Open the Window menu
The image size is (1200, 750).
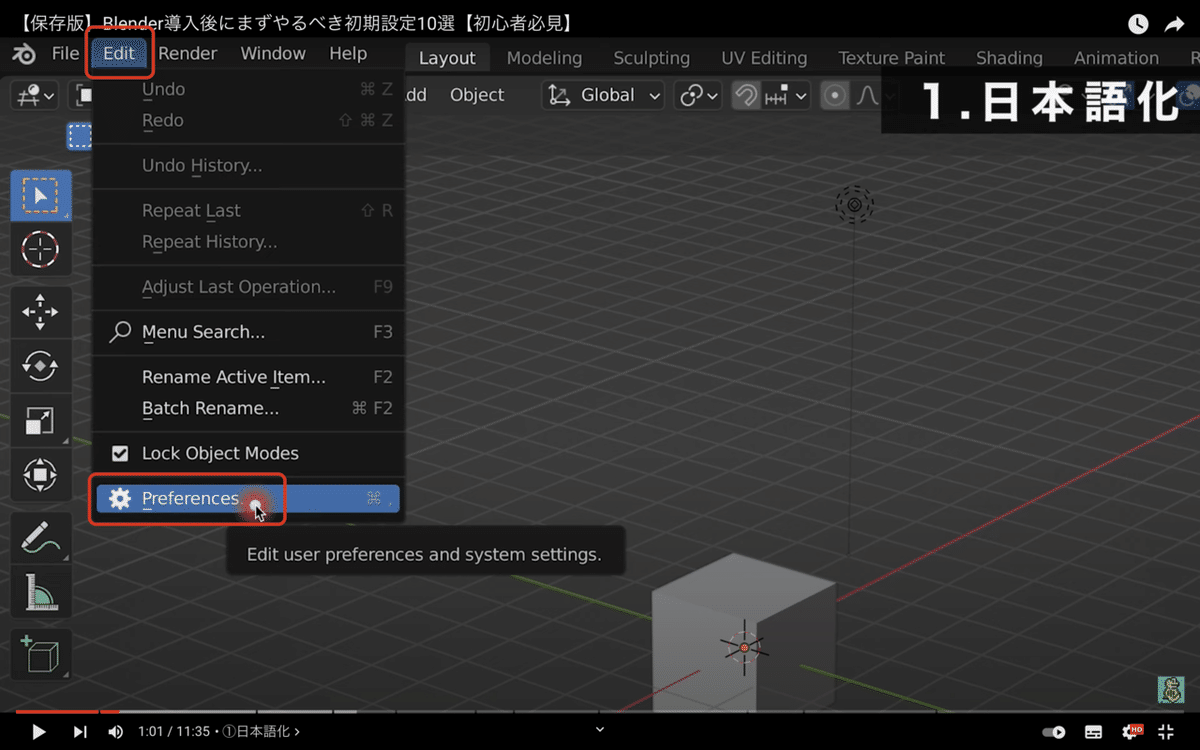275,54
